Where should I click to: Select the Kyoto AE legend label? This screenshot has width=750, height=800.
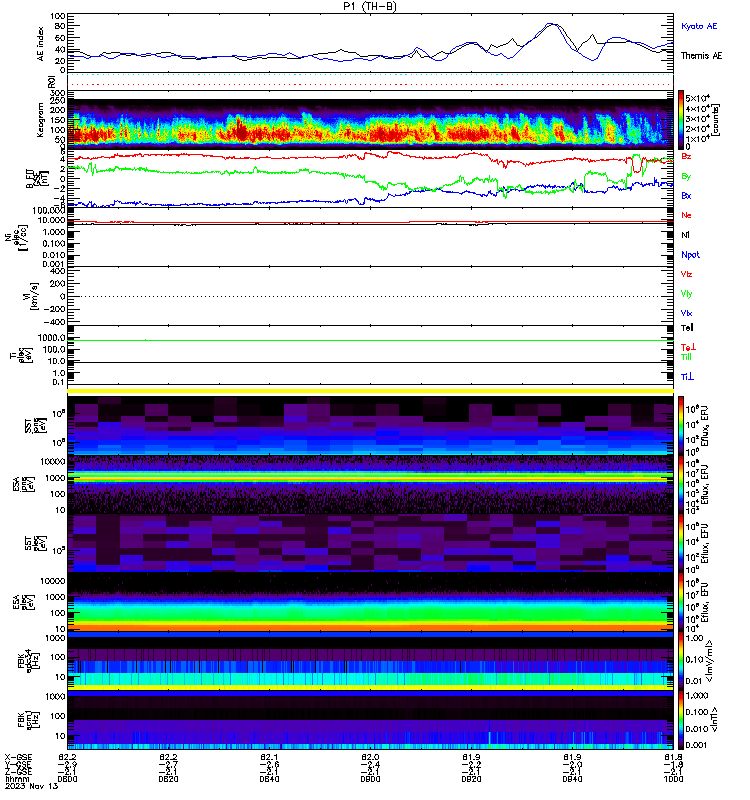(x=699, y=26)
